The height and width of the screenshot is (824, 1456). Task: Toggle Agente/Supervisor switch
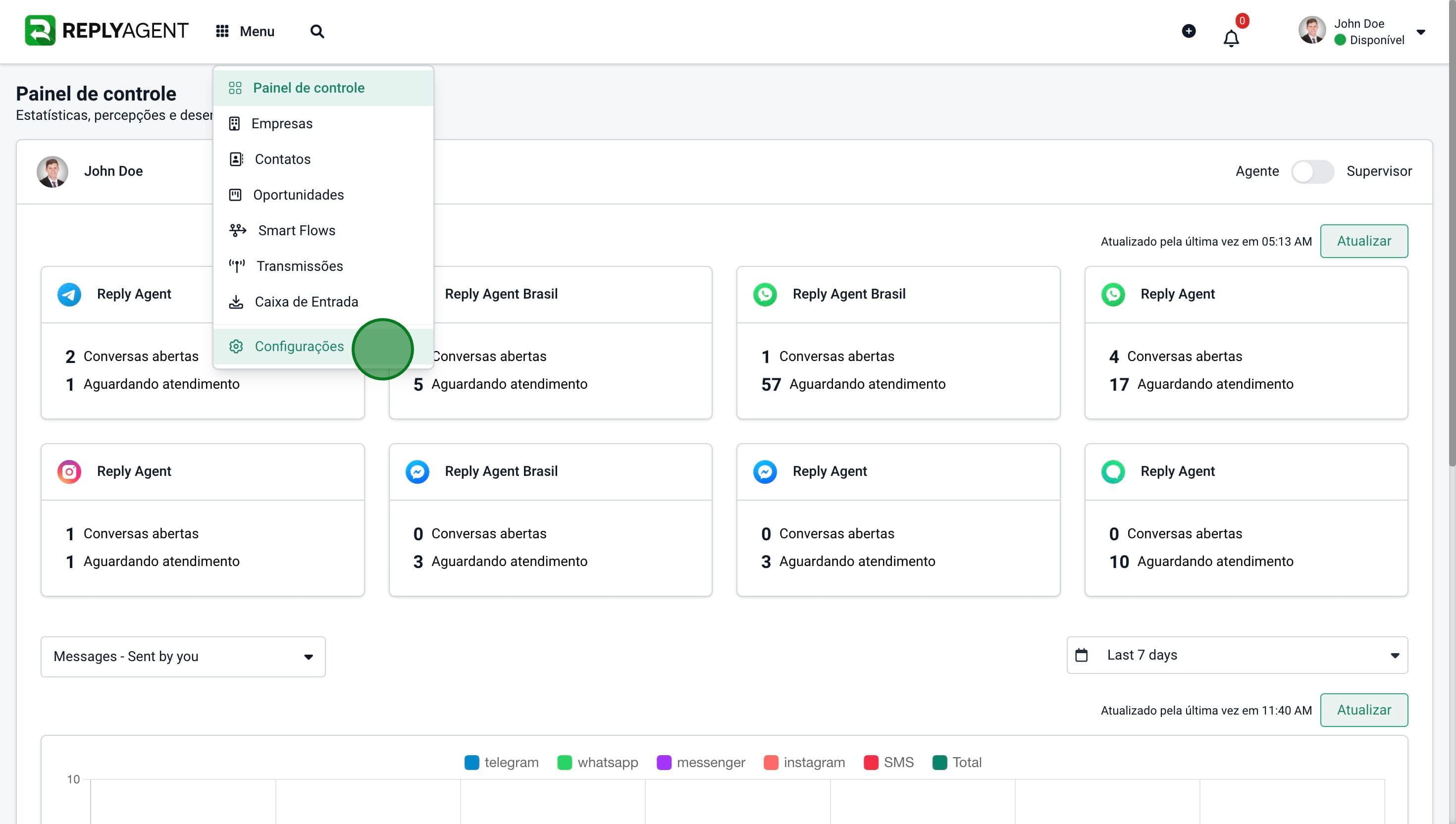[1312, 171]
